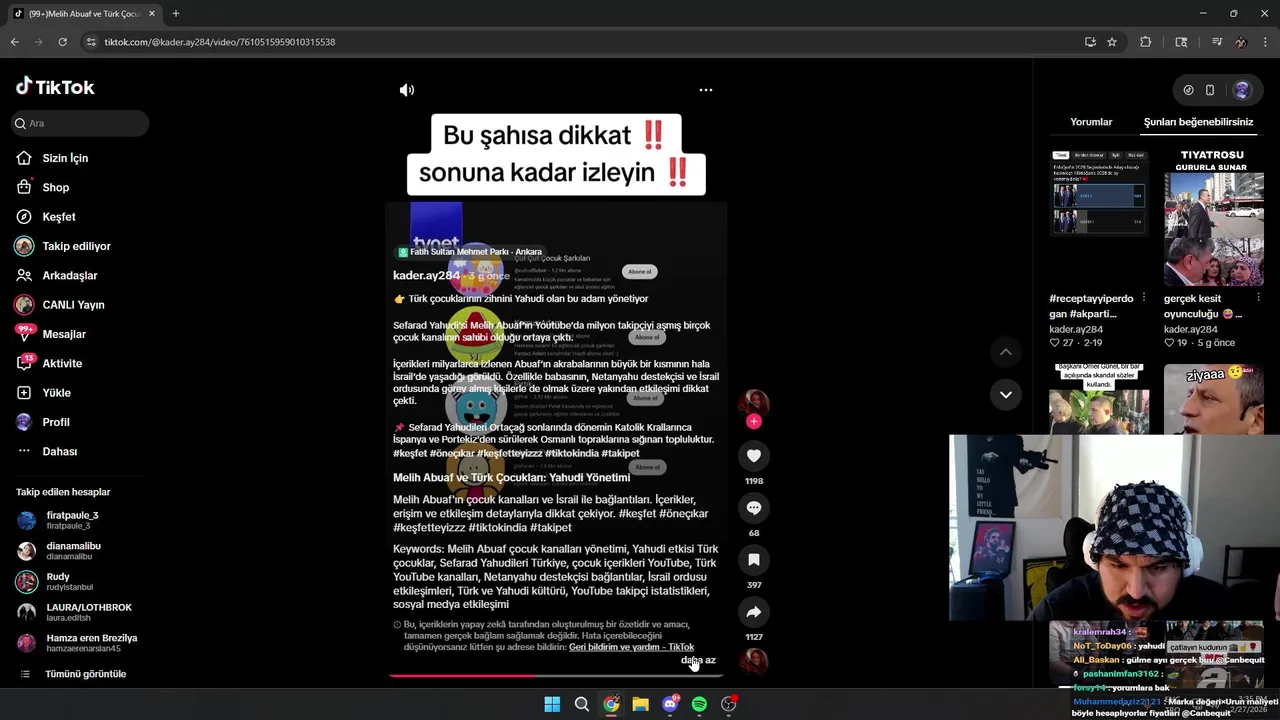This screenshot has height=720, width=1280.
Task: Open browser extensions puzzle icon
Action: (1146, 42)
